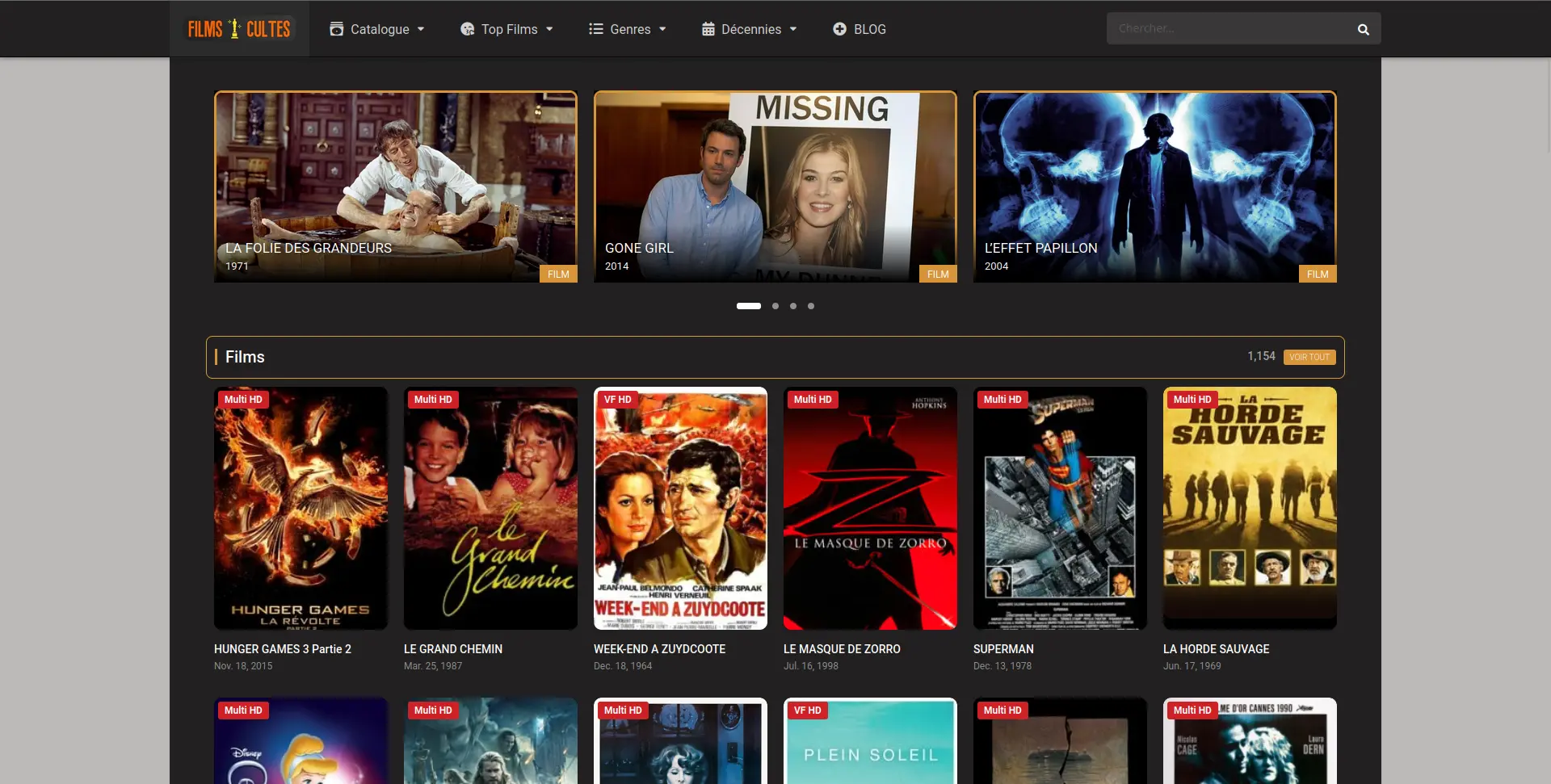Click the HUNGER GAMES 3 Partie 2 title

click(x=283, y=649)
